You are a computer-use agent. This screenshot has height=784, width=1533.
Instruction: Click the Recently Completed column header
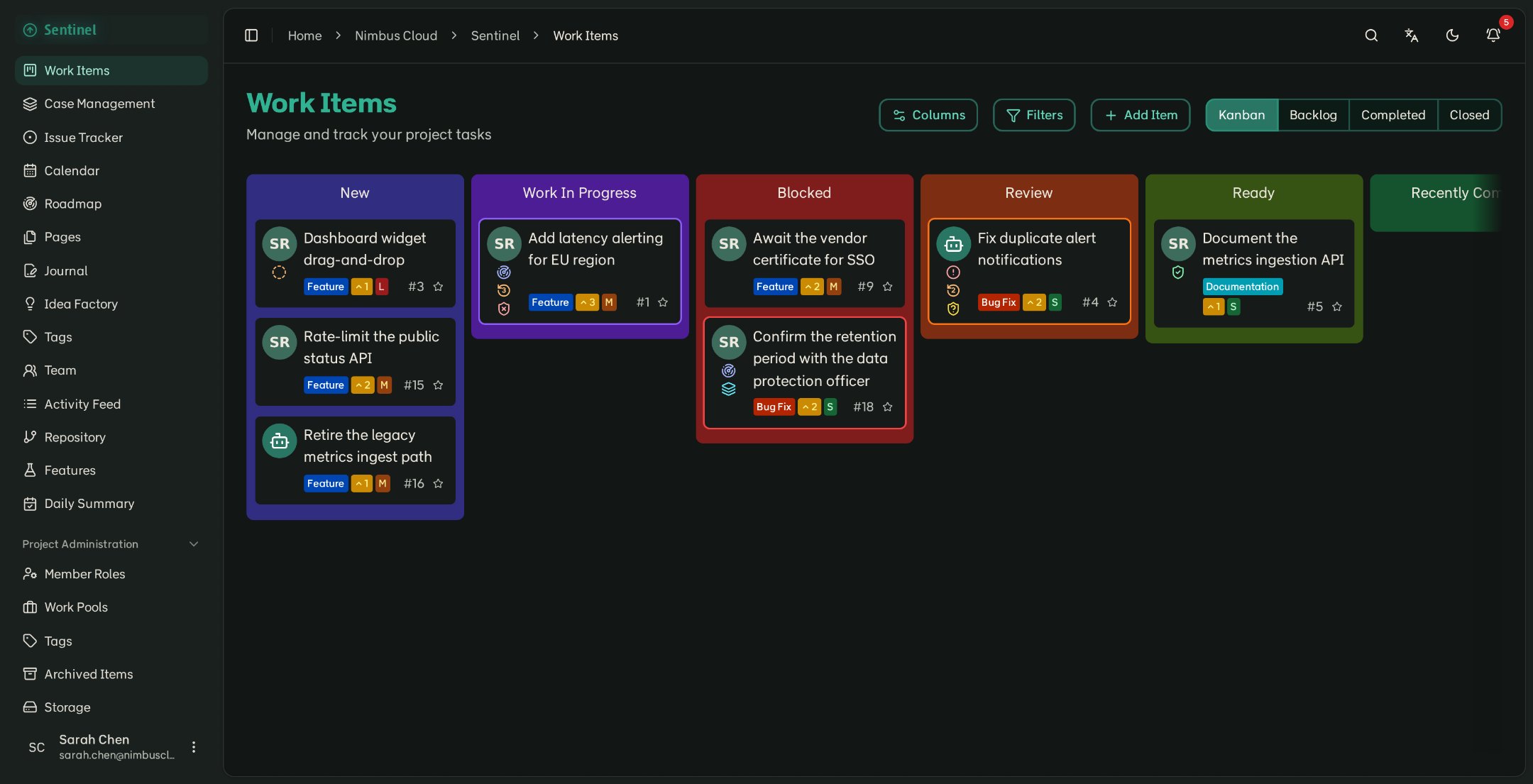click(x=1455, y=193)
